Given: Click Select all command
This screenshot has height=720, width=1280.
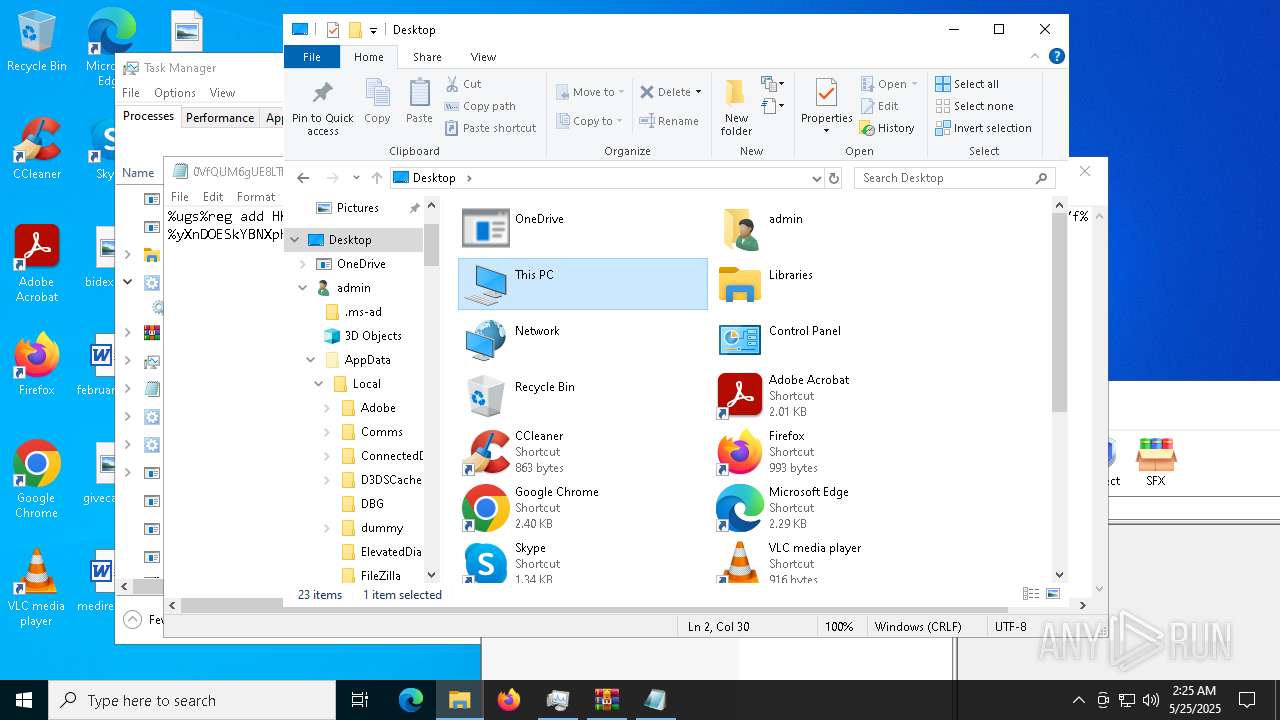Looking at the screenshot, I should click(x=967, y=84).
